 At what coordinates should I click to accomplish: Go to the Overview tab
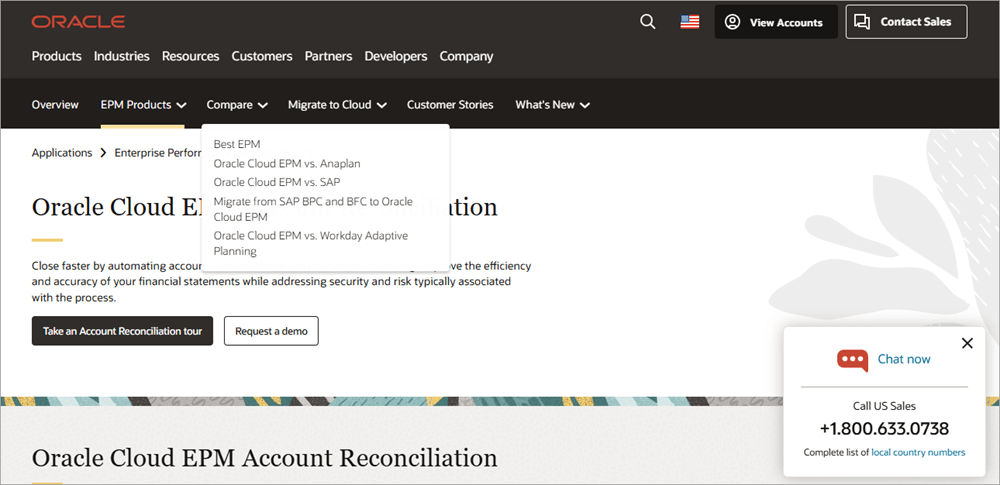[55, 105]
